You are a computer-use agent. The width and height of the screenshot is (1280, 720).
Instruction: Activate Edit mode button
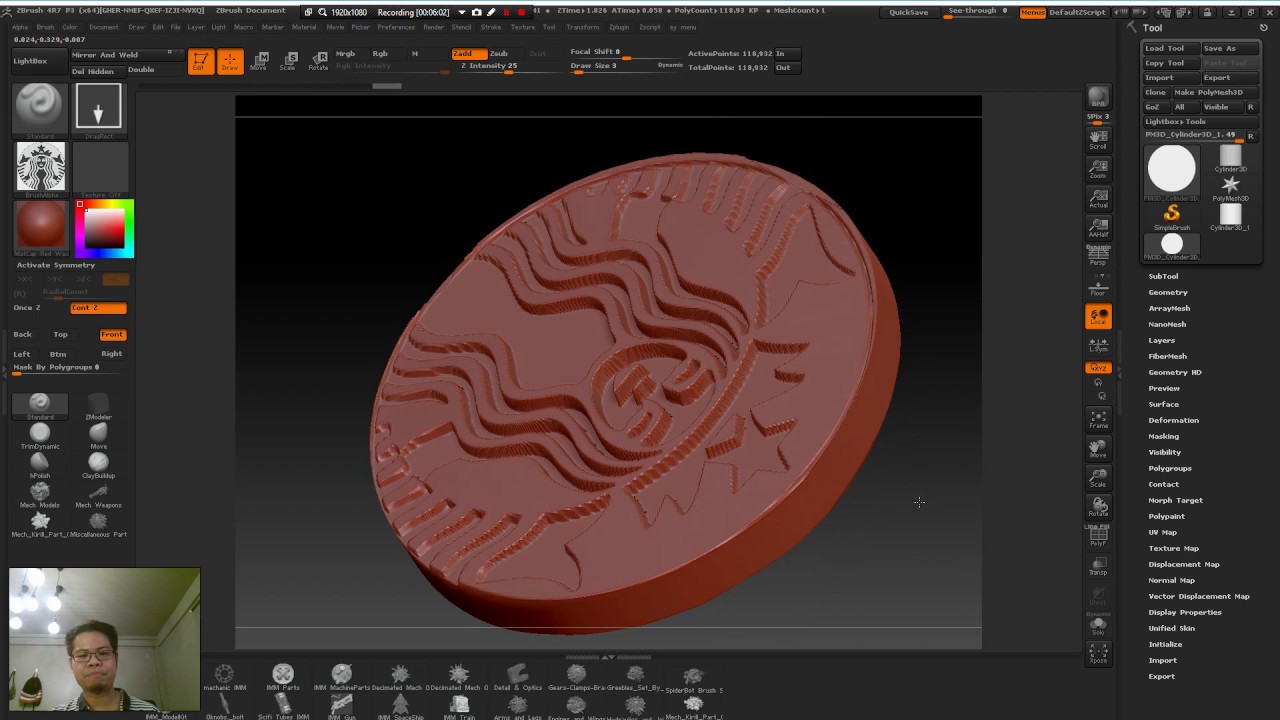(201, 61)
